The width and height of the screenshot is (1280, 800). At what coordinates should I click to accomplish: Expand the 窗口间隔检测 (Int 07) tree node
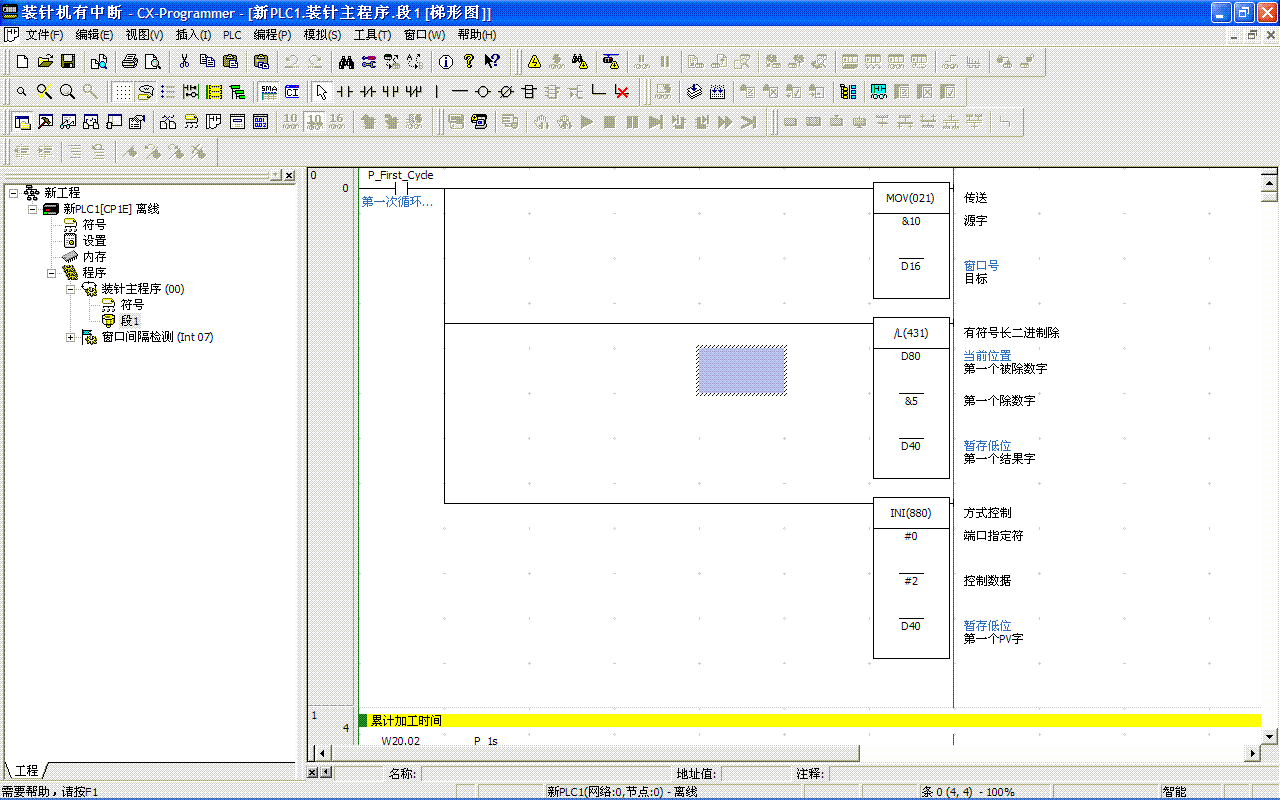(x=71, y=337)
